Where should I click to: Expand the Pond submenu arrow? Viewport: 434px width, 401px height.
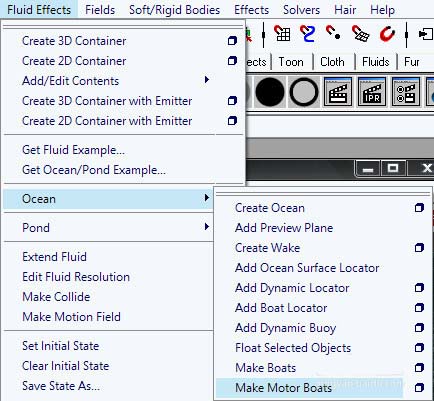207,227
